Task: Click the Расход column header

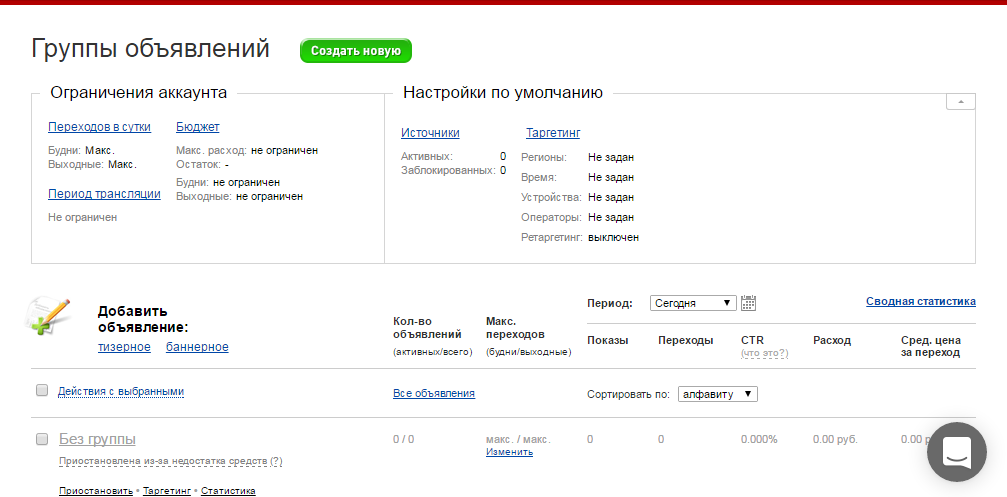Action: tap(832, 340)
